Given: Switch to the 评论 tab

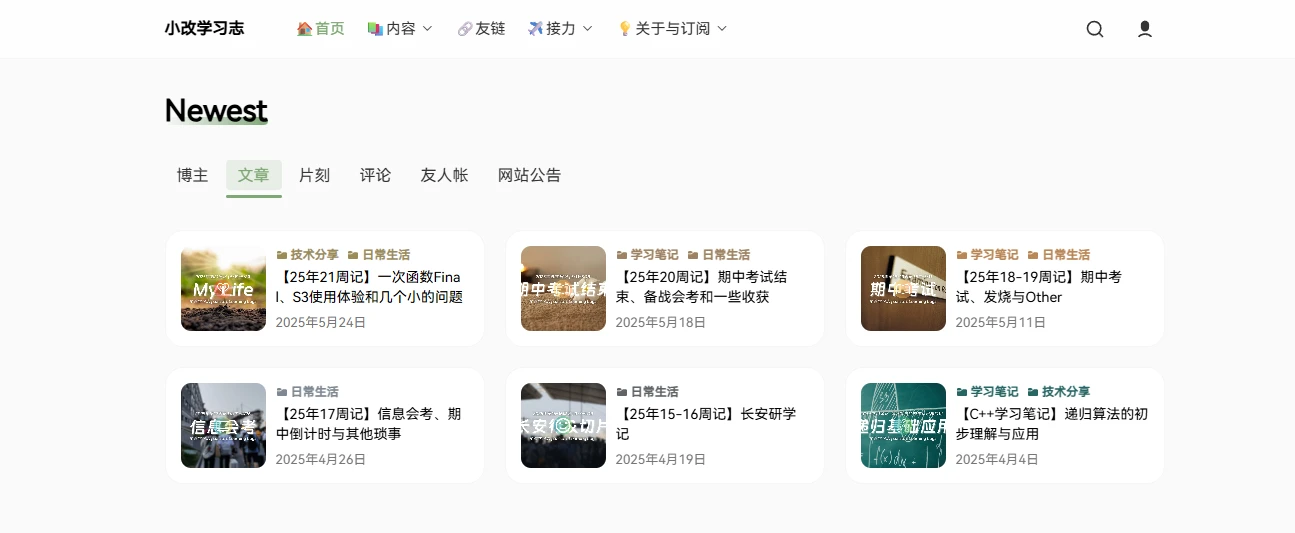Looking at the screenshot, I should click(376, 175).
